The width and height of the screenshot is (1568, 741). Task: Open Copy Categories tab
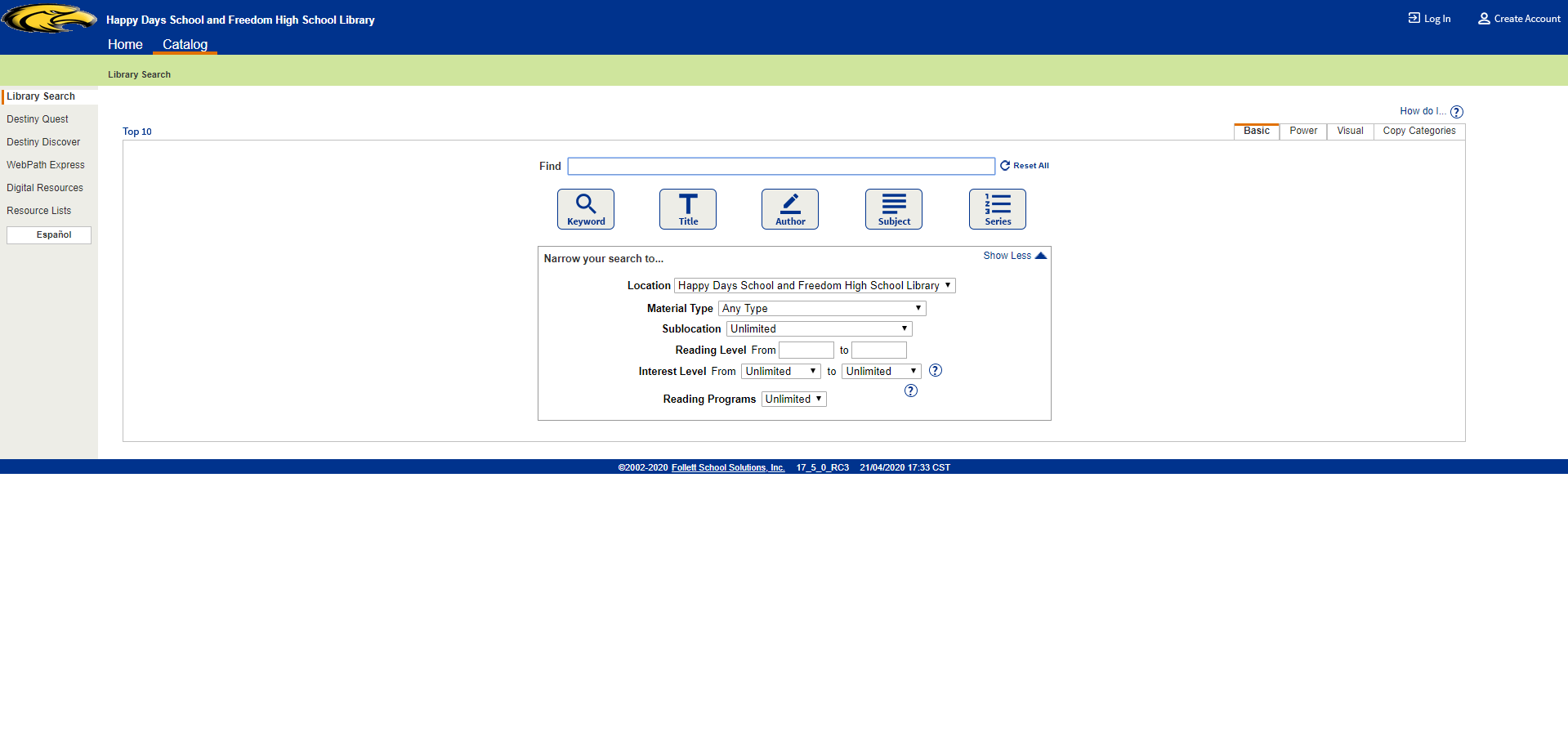tap(1419, 132)
